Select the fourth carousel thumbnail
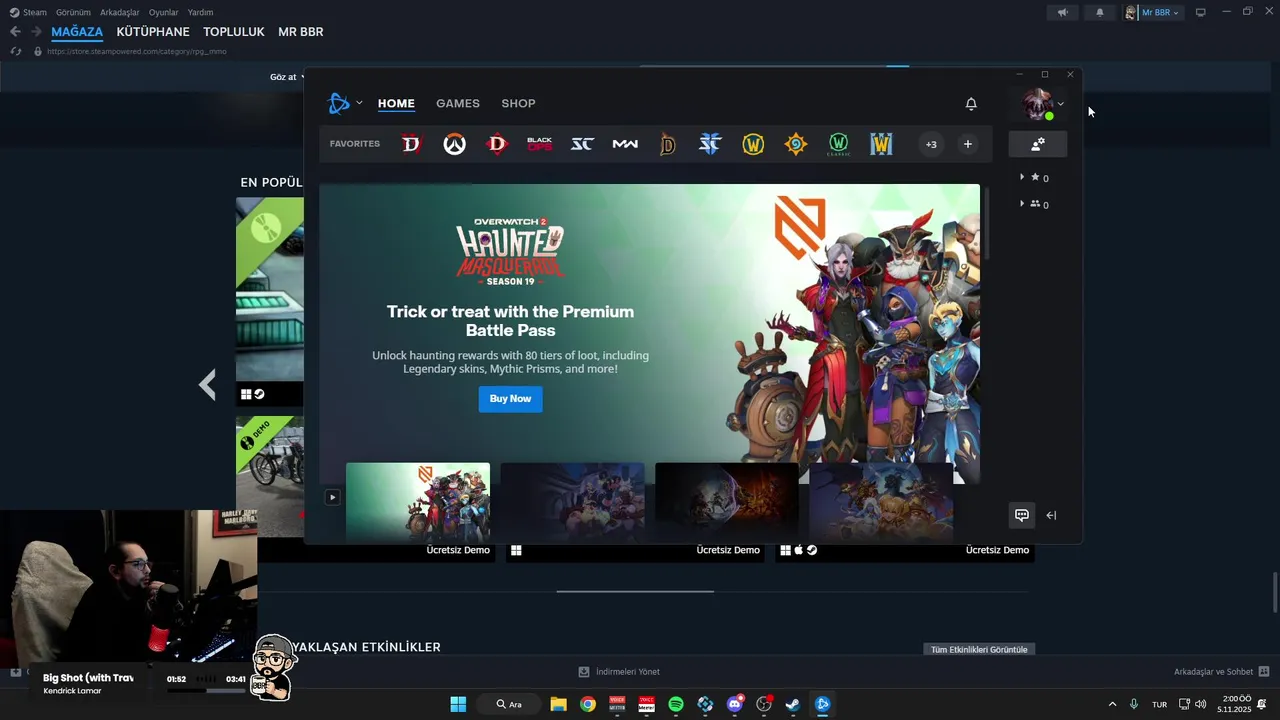 click(x=881, y=502)
